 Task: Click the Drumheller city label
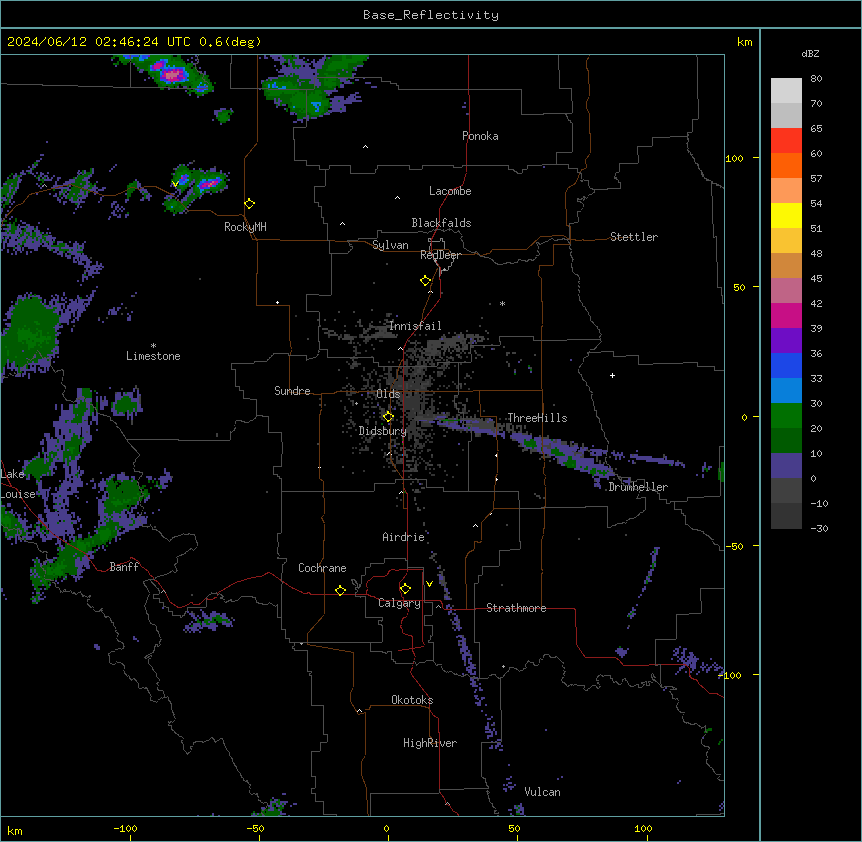click(x=638, y=487)
